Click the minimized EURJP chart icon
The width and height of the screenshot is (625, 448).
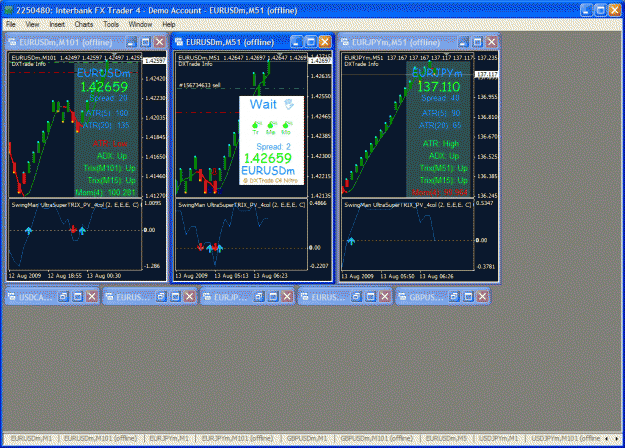pos(207,297)
